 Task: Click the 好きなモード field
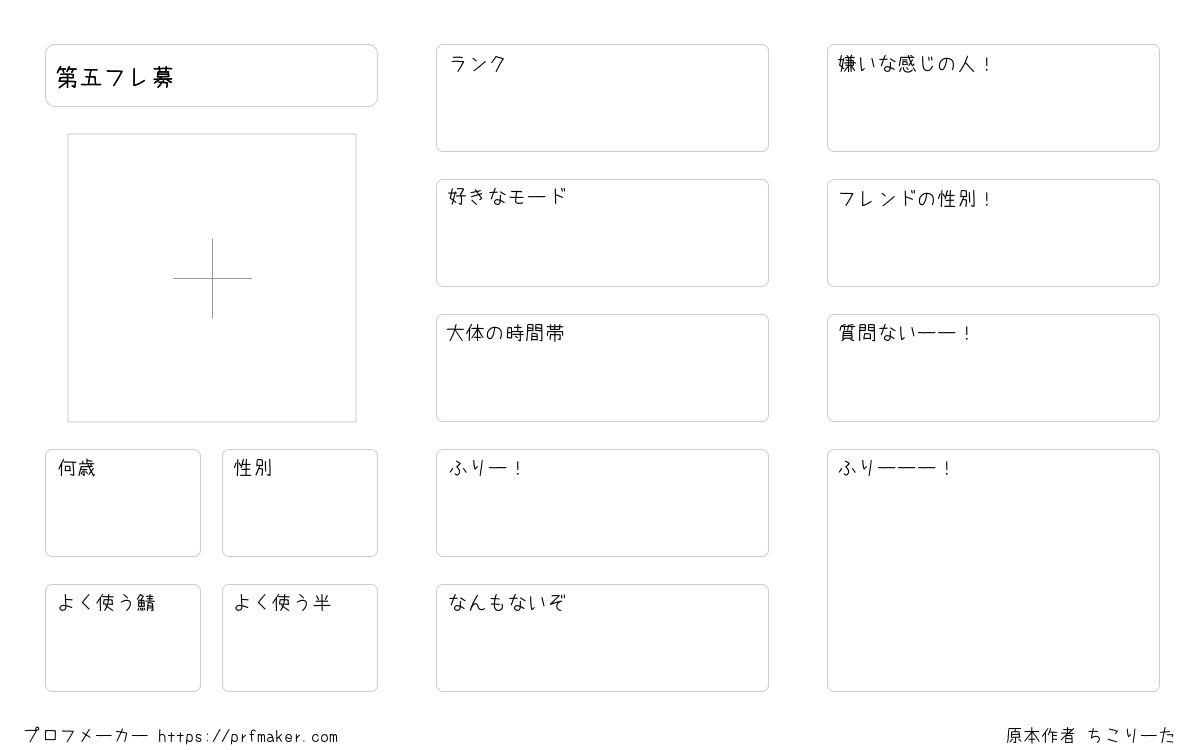602,233
